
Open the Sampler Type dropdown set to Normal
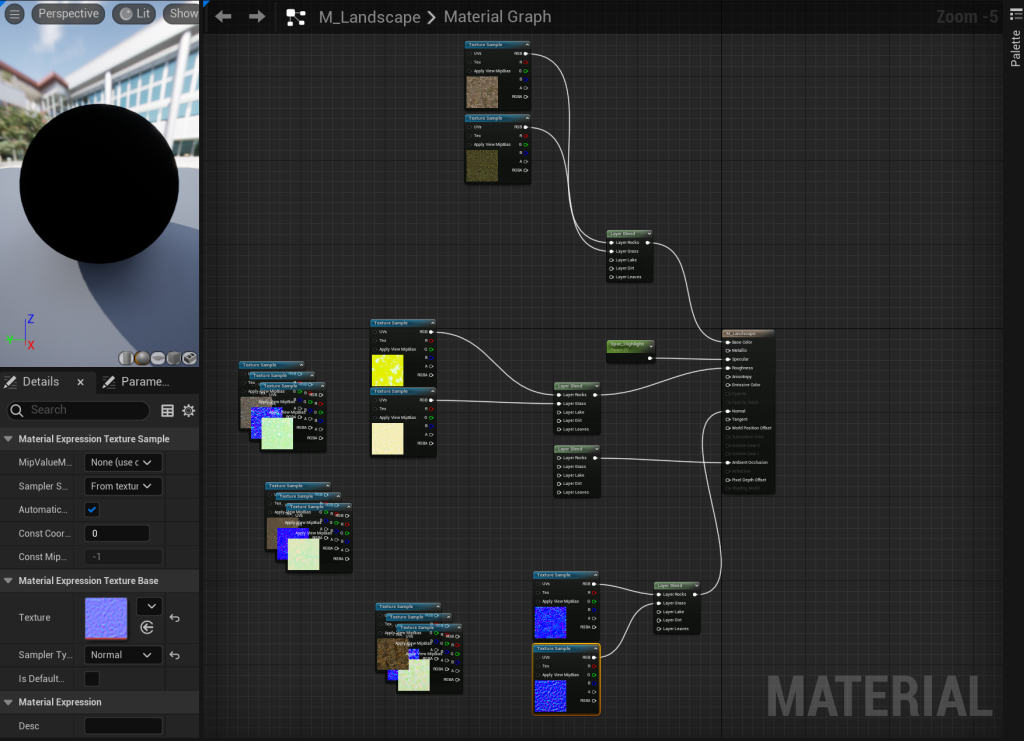[123, 655]
